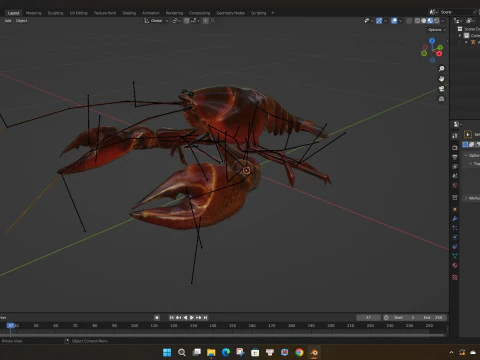The height and width of the screenshot is (360, 480).
Task: Switch to the Animation workspace tab
Action: click(151, 13)
